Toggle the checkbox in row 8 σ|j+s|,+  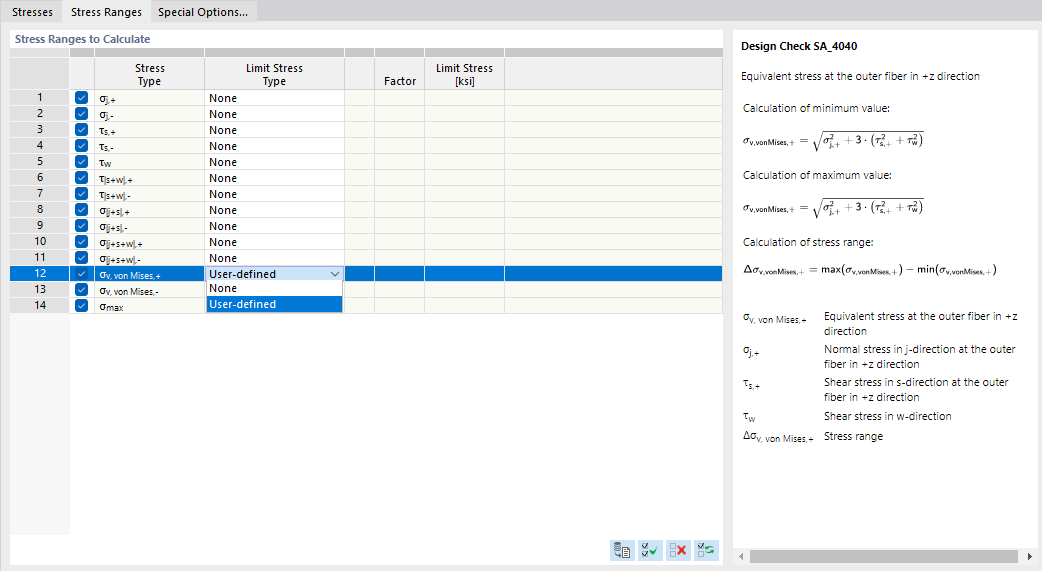pos(81,209)
